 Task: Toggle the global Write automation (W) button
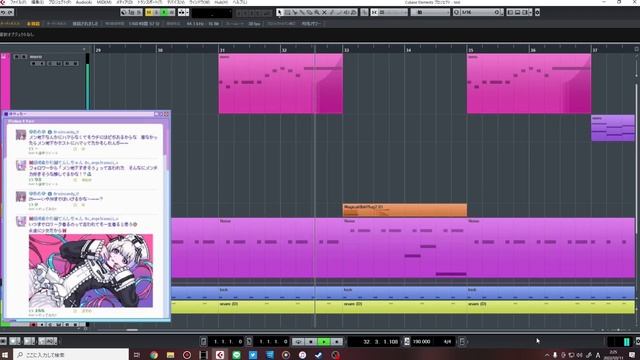pos(172,13)
